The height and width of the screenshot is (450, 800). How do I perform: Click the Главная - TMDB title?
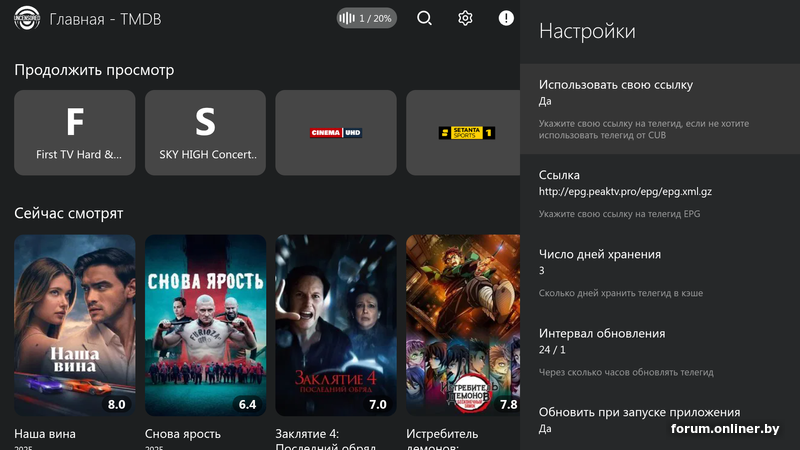pyautogui.click(x=105, y=19)
